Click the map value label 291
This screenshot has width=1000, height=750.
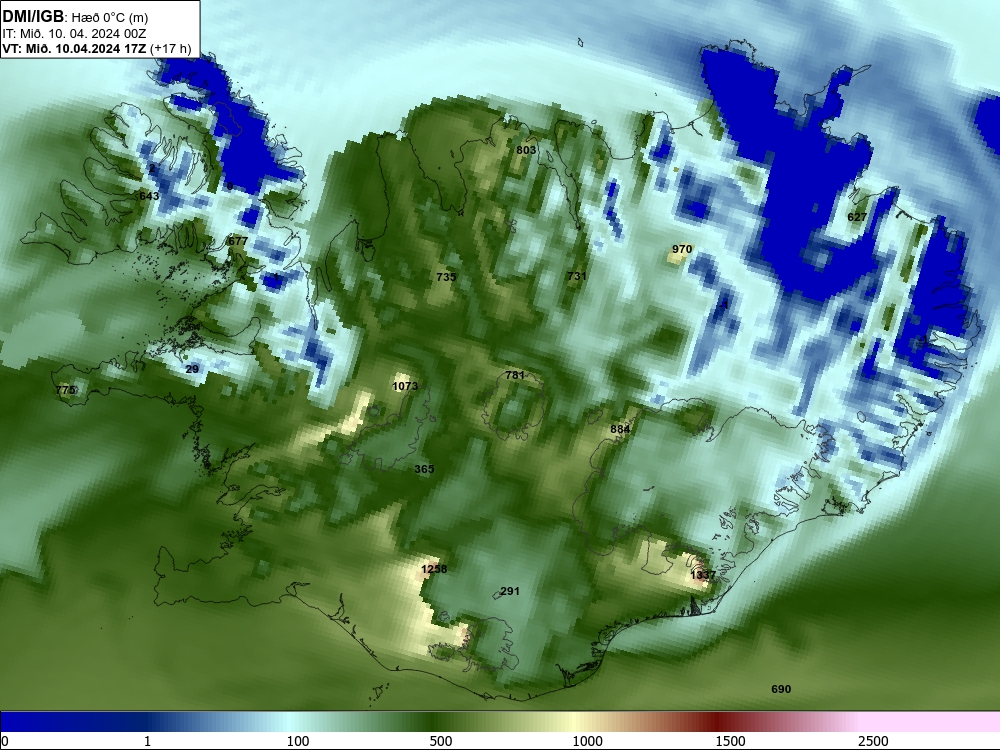coord(510,591)
